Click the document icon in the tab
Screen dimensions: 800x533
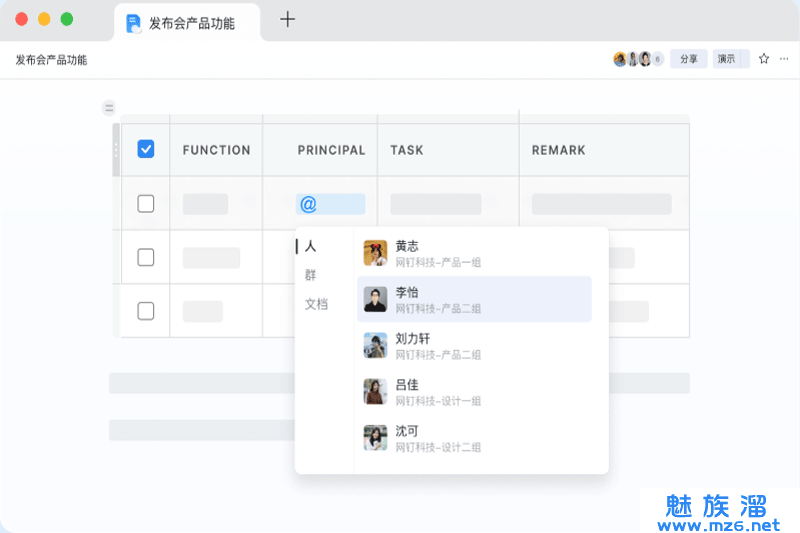[x=133, y=22]
